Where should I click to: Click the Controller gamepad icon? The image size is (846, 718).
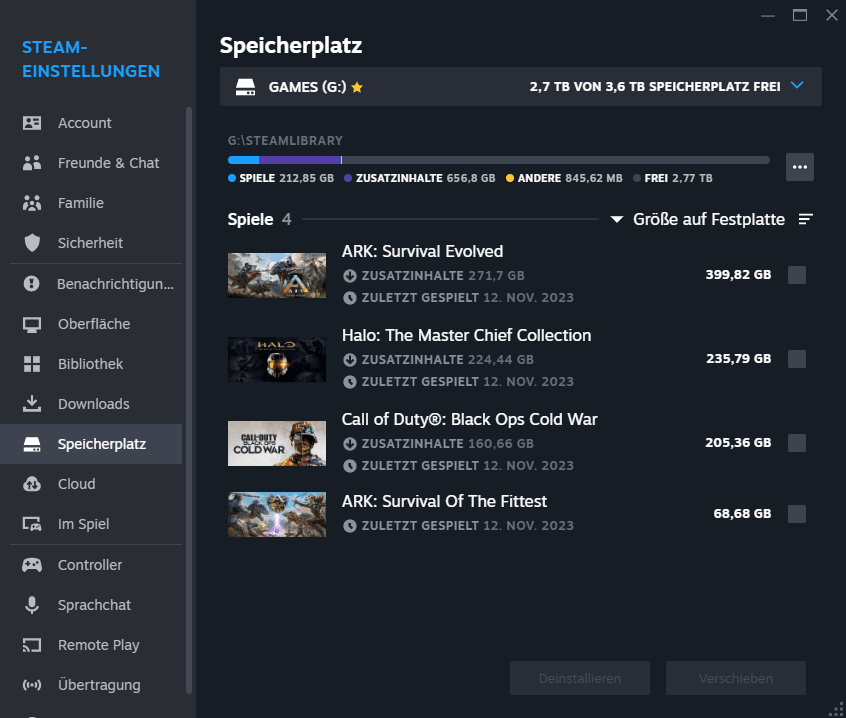pyautogui.click(x=32, y=565)
